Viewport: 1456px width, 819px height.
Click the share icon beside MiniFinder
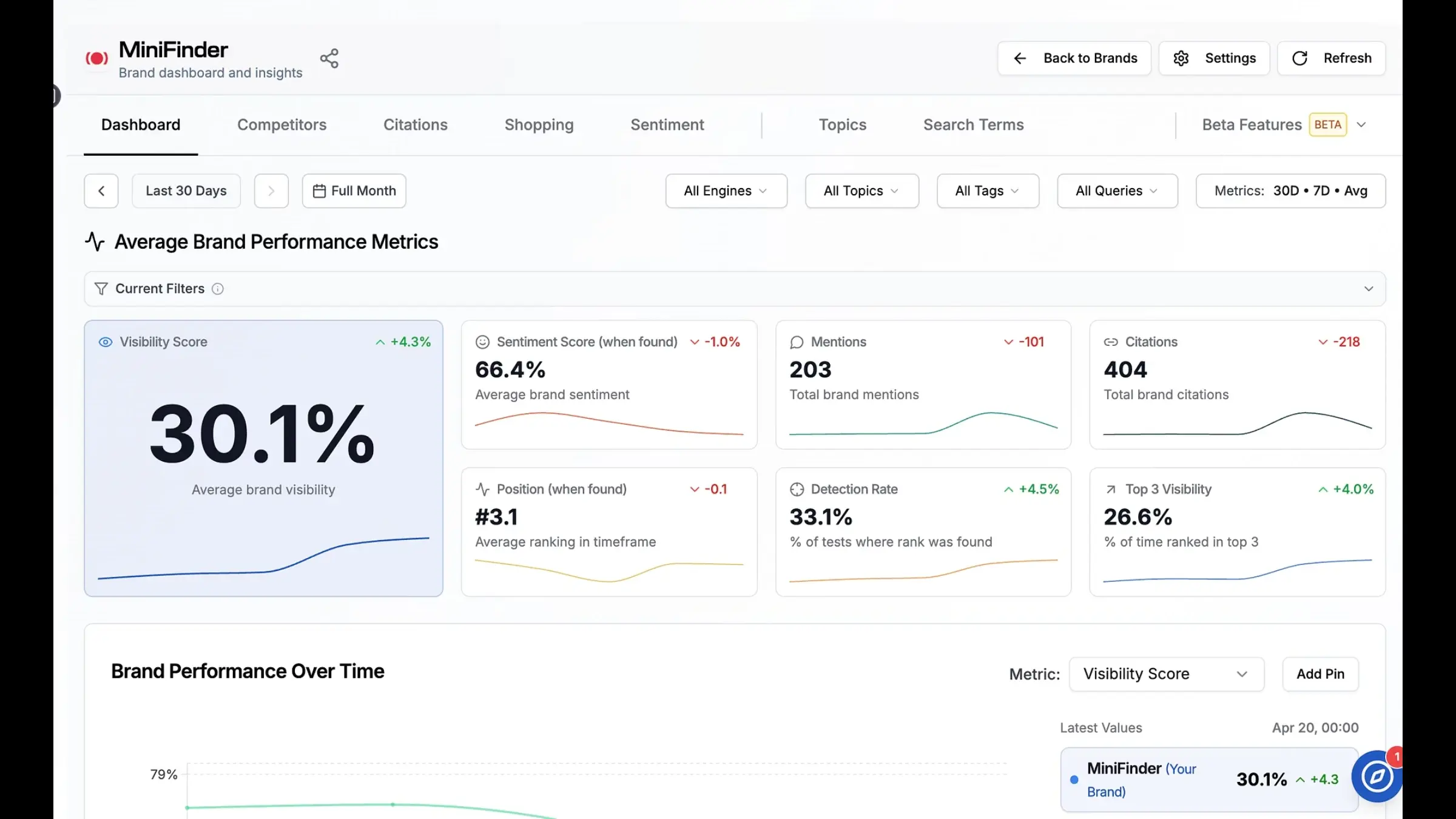tap(329, 58)
